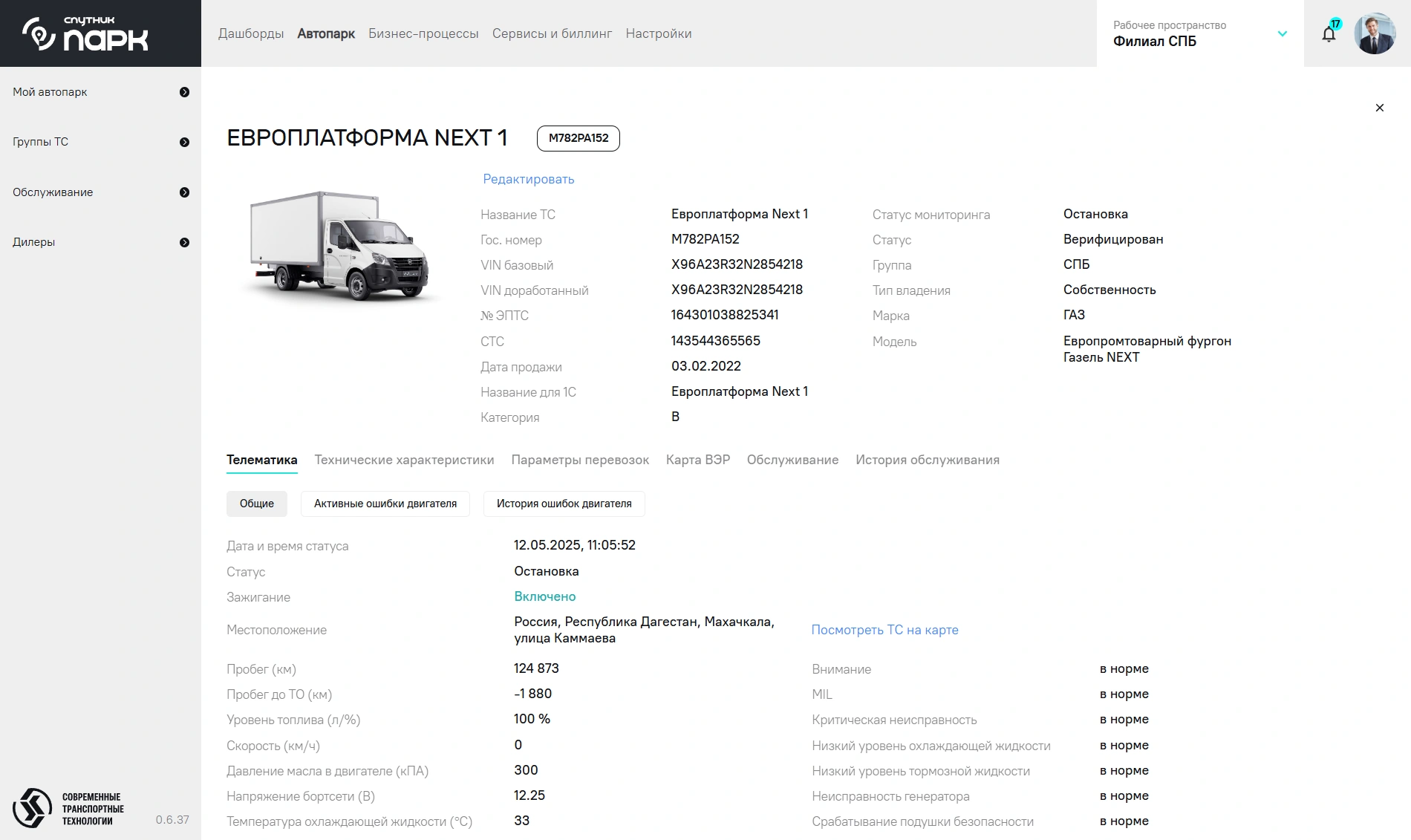This screenshot has height=840, width=1411.
Task: Switch to the Технические характеристики tab
Action: point(404,460)
